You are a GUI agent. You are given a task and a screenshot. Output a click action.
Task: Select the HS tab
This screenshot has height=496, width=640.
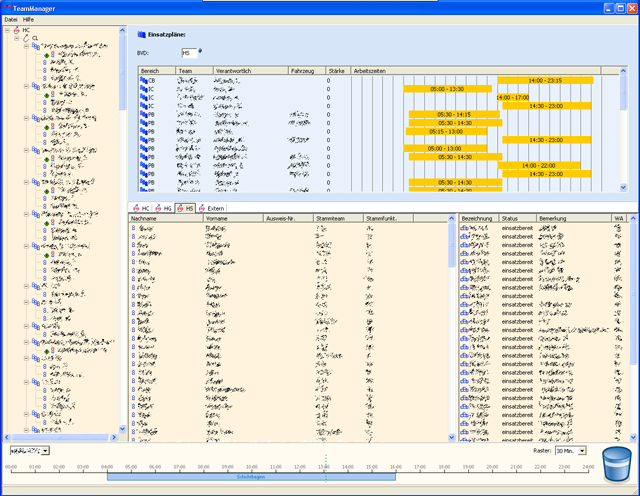click(185, 208)
